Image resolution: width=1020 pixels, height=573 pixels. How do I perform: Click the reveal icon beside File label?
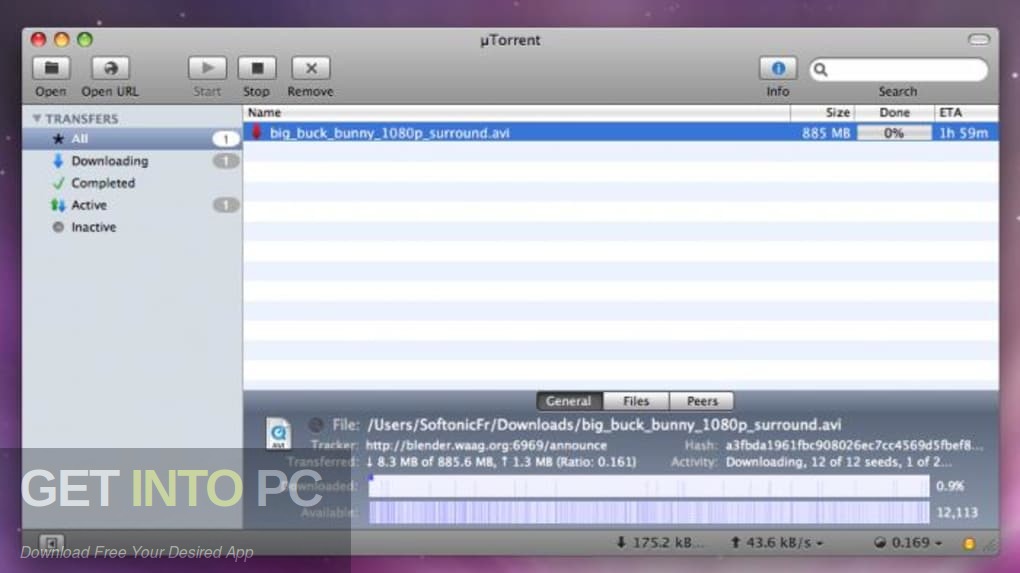click(x=315, y=425)
